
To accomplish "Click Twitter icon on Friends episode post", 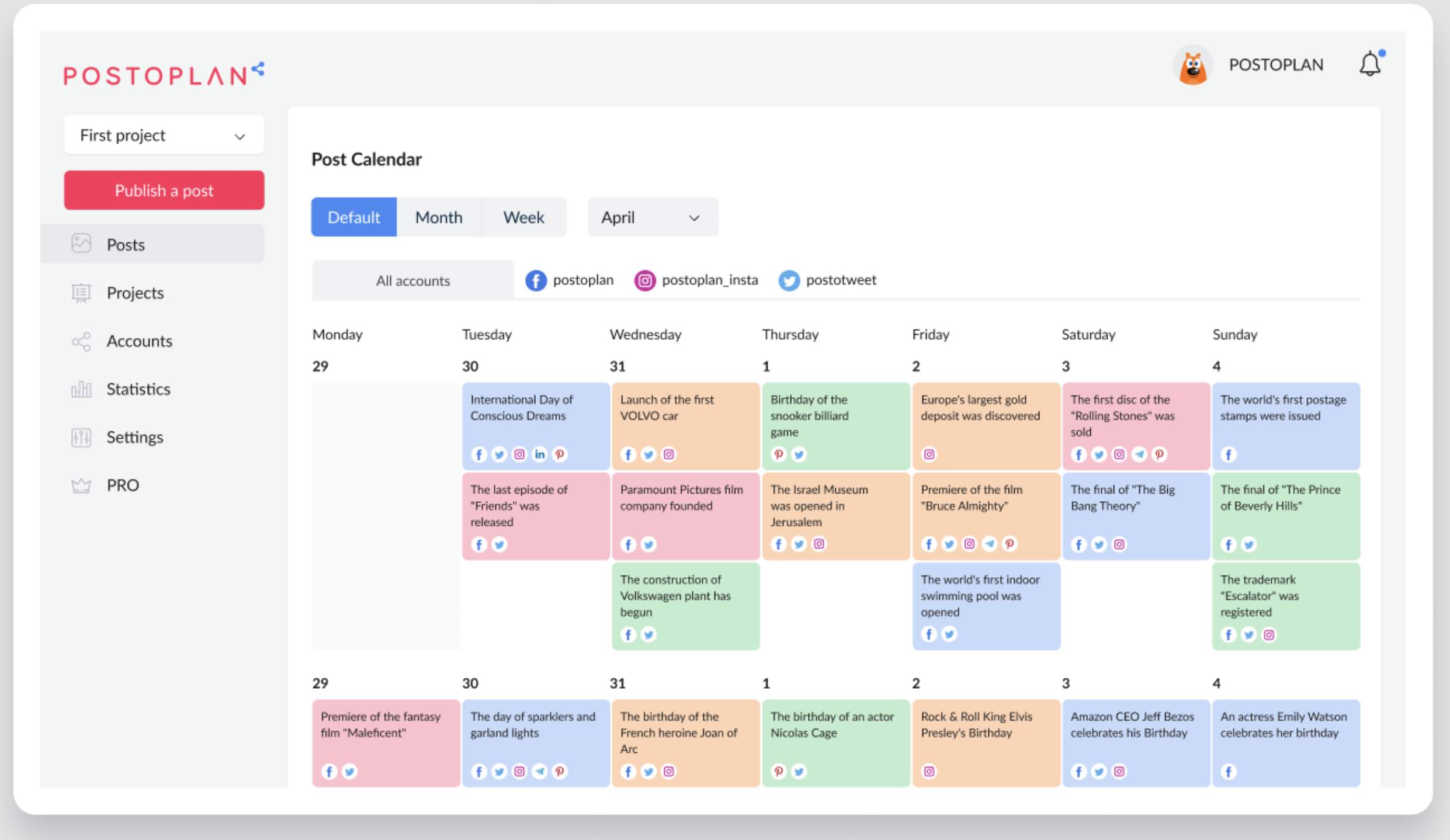I will pos(499,544).
